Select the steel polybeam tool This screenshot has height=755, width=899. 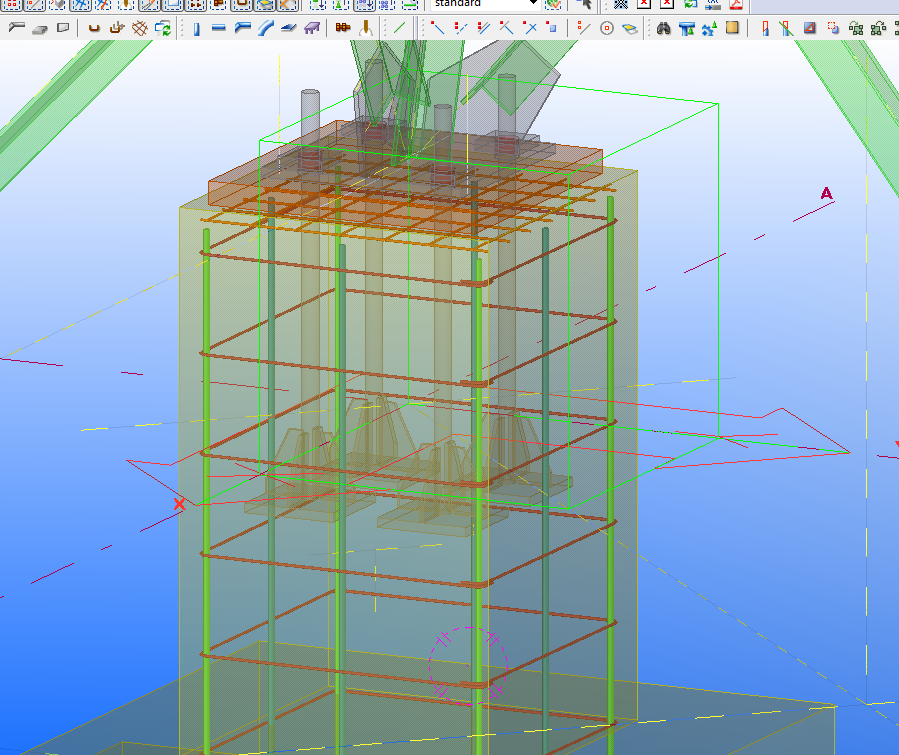[242, 28]
